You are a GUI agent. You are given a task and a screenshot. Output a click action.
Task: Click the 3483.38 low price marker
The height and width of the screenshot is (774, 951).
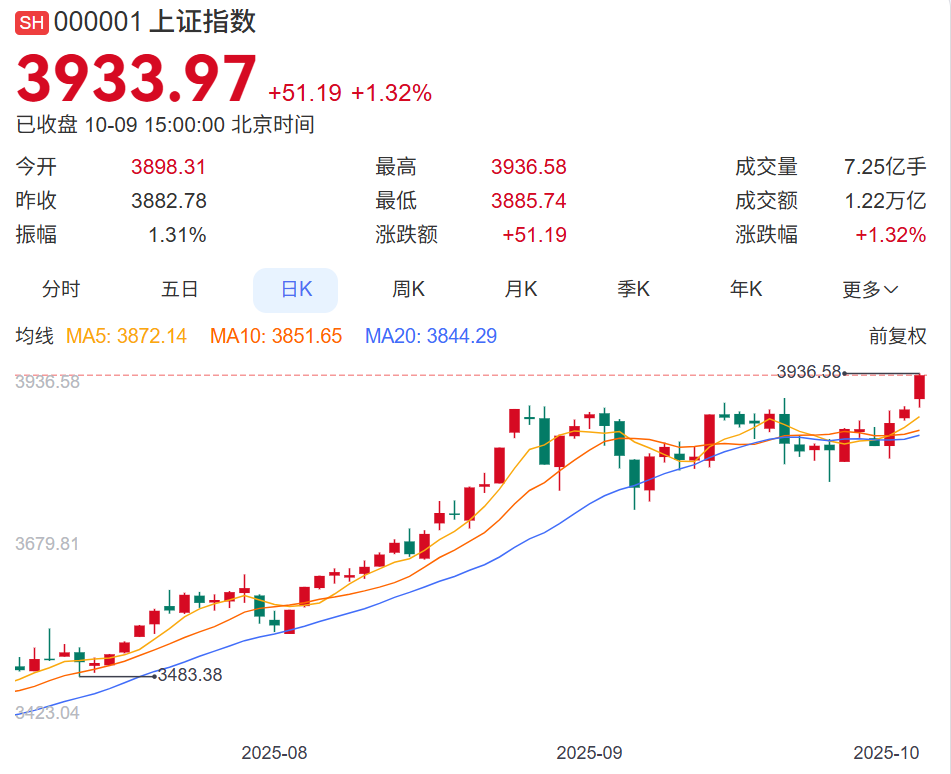coord(190,675)
